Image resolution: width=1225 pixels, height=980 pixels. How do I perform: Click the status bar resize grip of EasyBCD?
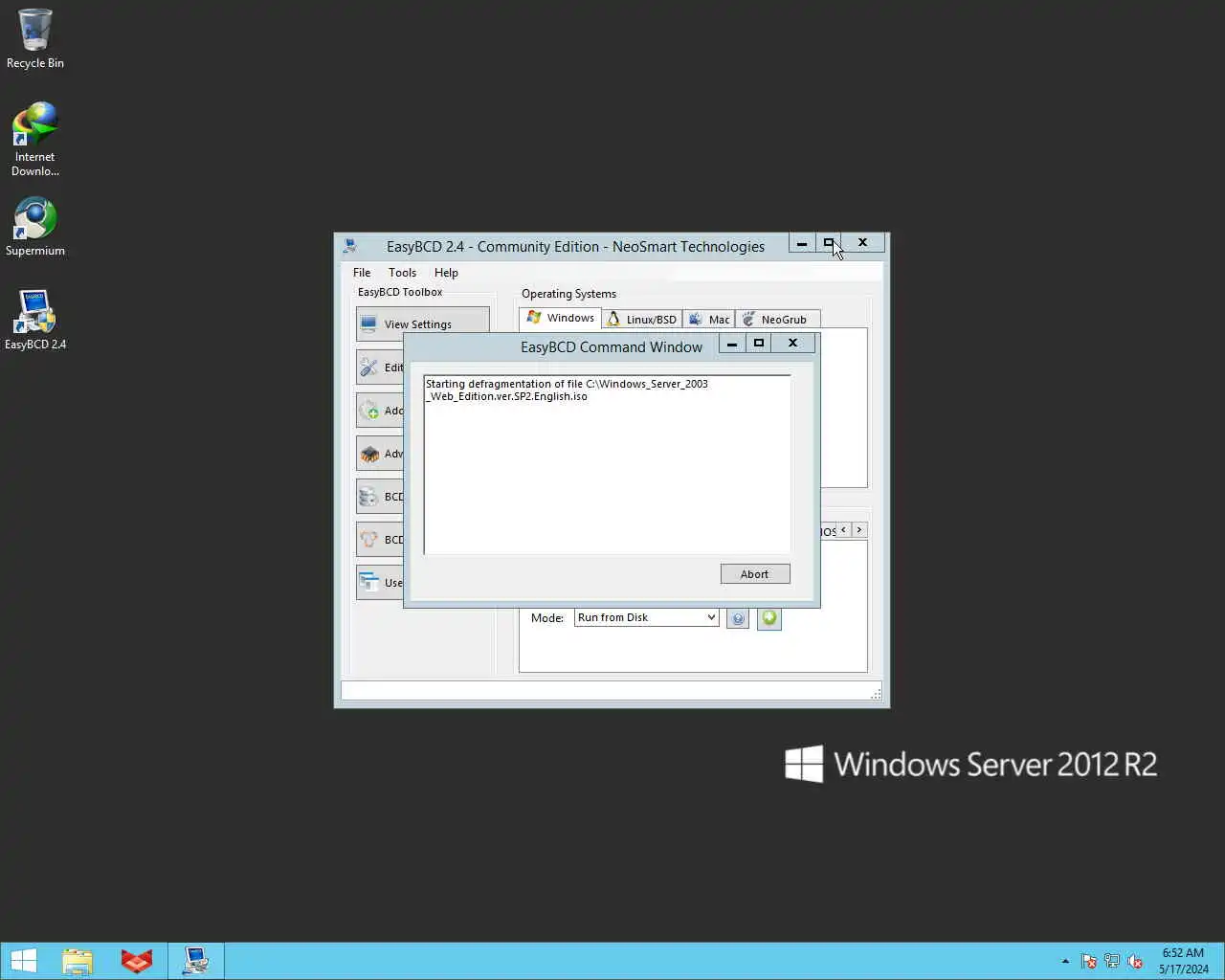tap(876, 693)
